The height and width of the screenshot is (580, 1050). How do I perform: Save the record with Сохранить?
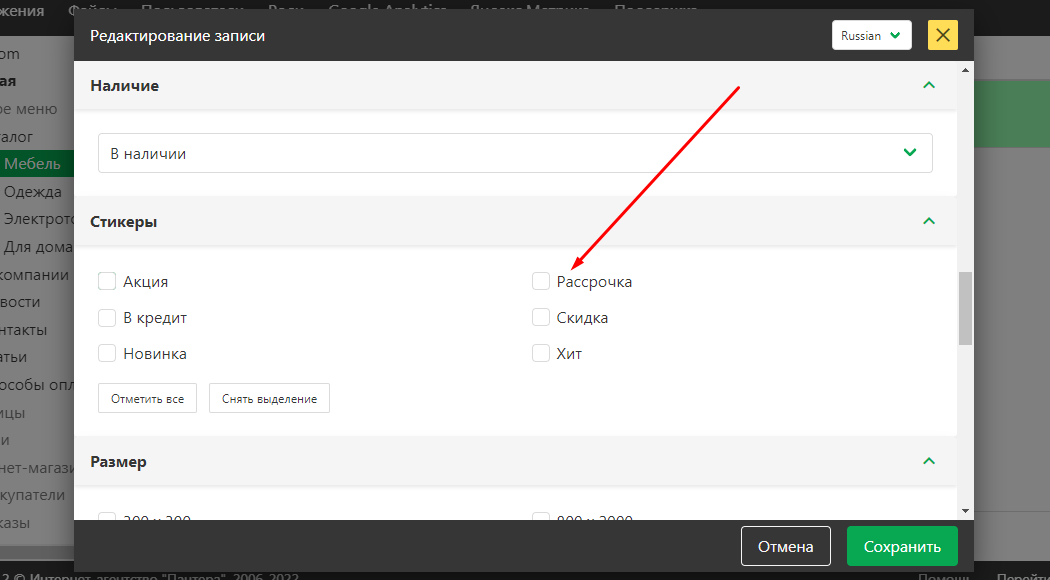click(901, 547)
